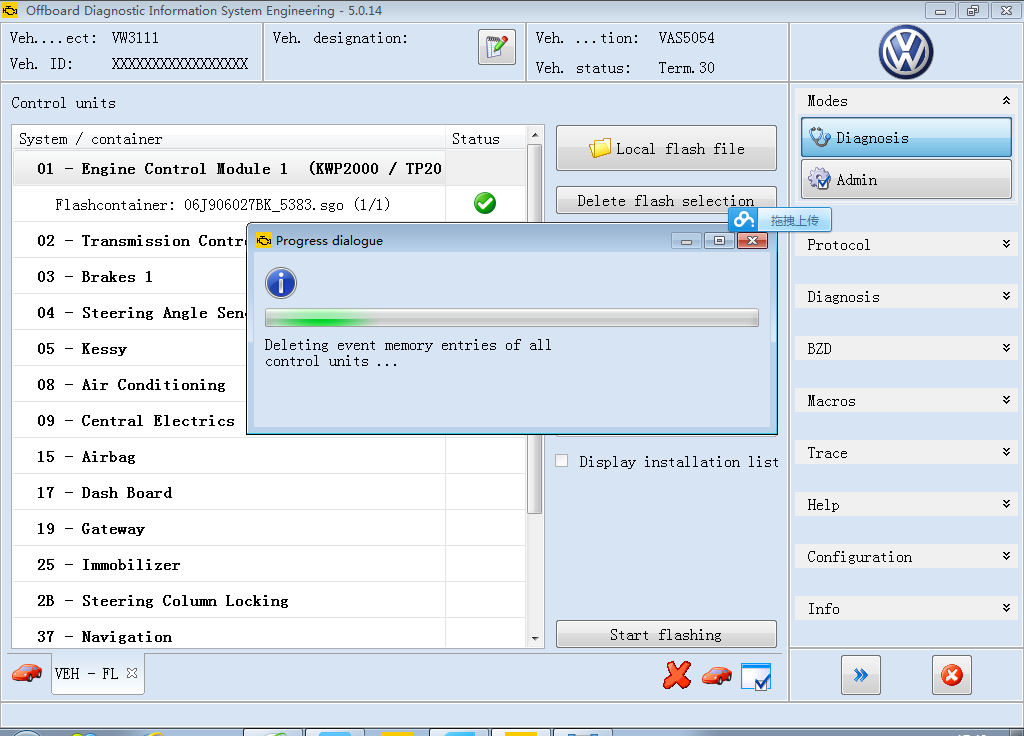The image size is (1024, 736).
Task: Click the blue double-arrow forward button
Action: pyautogui.click(x=861, y=675)
